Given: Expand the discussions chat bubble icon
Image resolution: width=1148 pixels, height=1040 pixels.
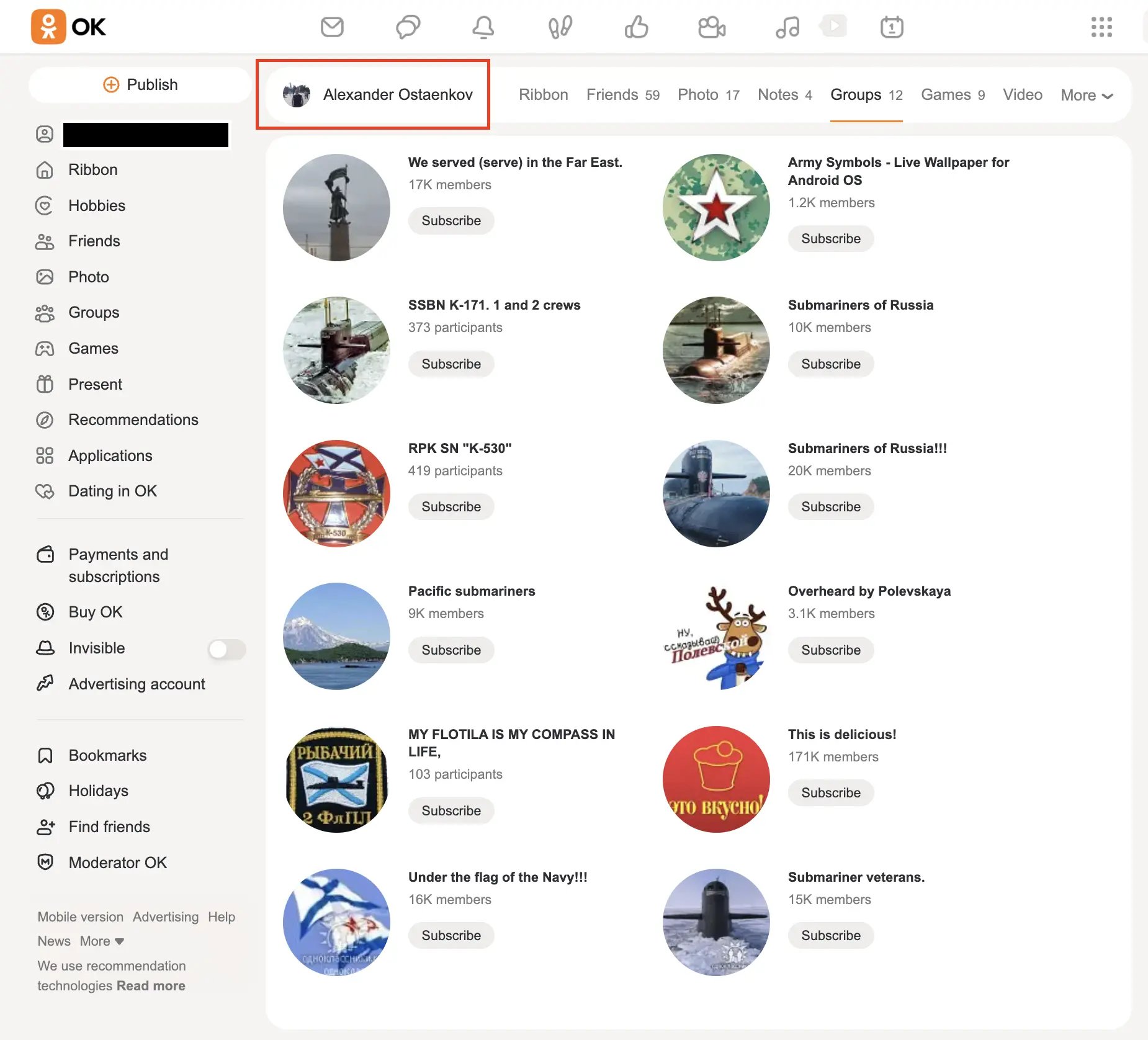Looking at the screenshot, I should coord(408,26).
